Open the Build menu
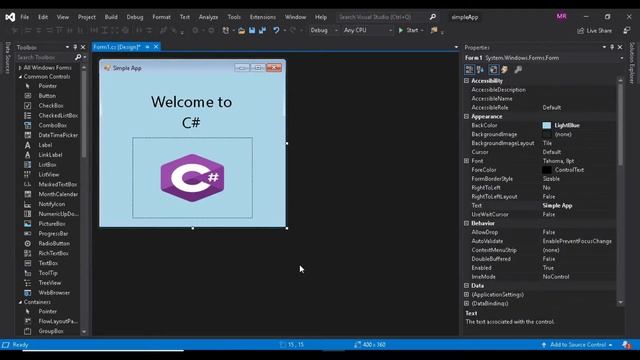Screen dimensions: 640x360 pyautogui.click(x=111, y=17)
